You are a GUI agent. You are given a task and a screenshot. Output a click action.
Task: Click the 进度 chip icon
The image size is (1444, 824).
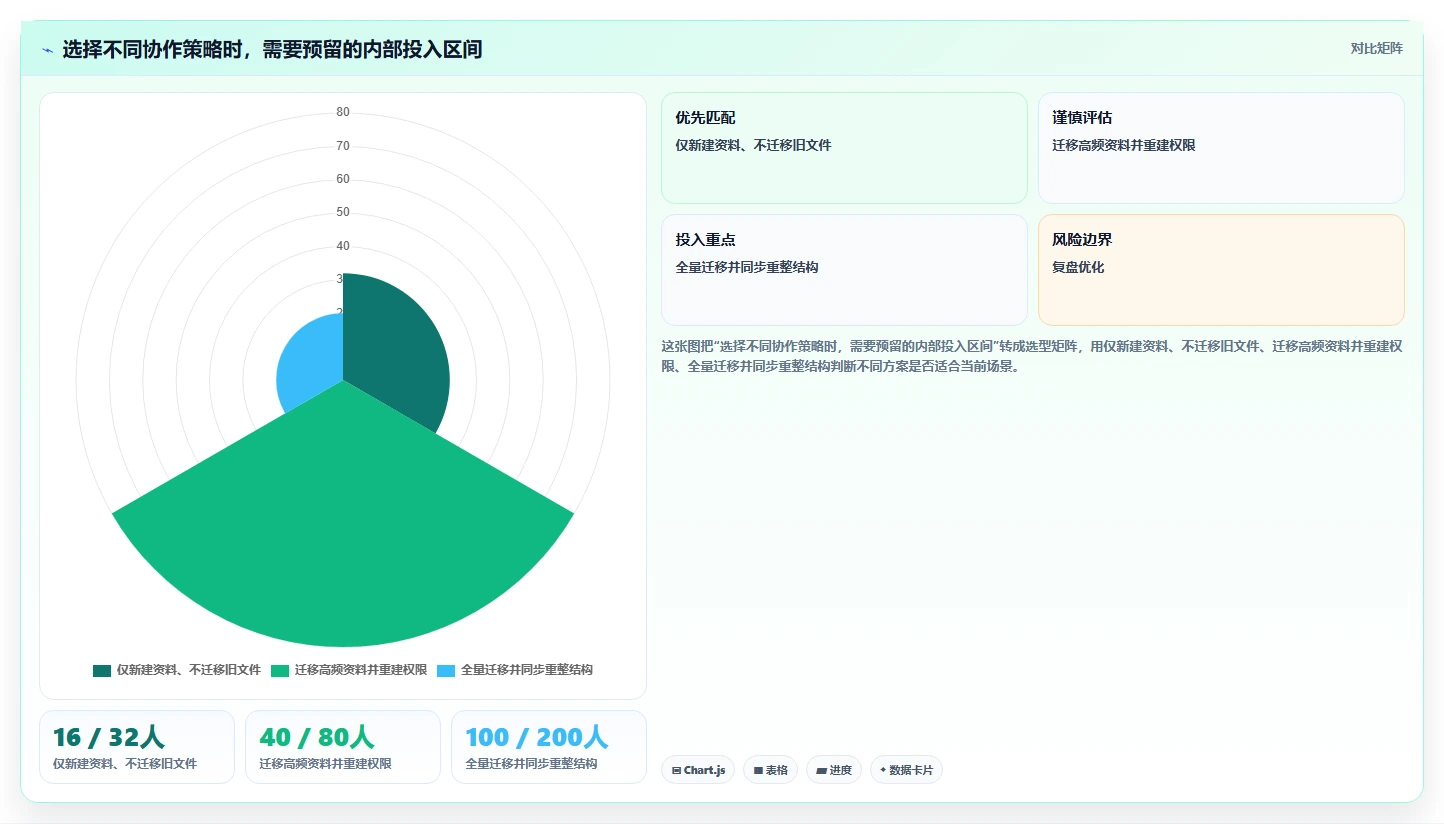pyautogui.click(x=821, y=770)
